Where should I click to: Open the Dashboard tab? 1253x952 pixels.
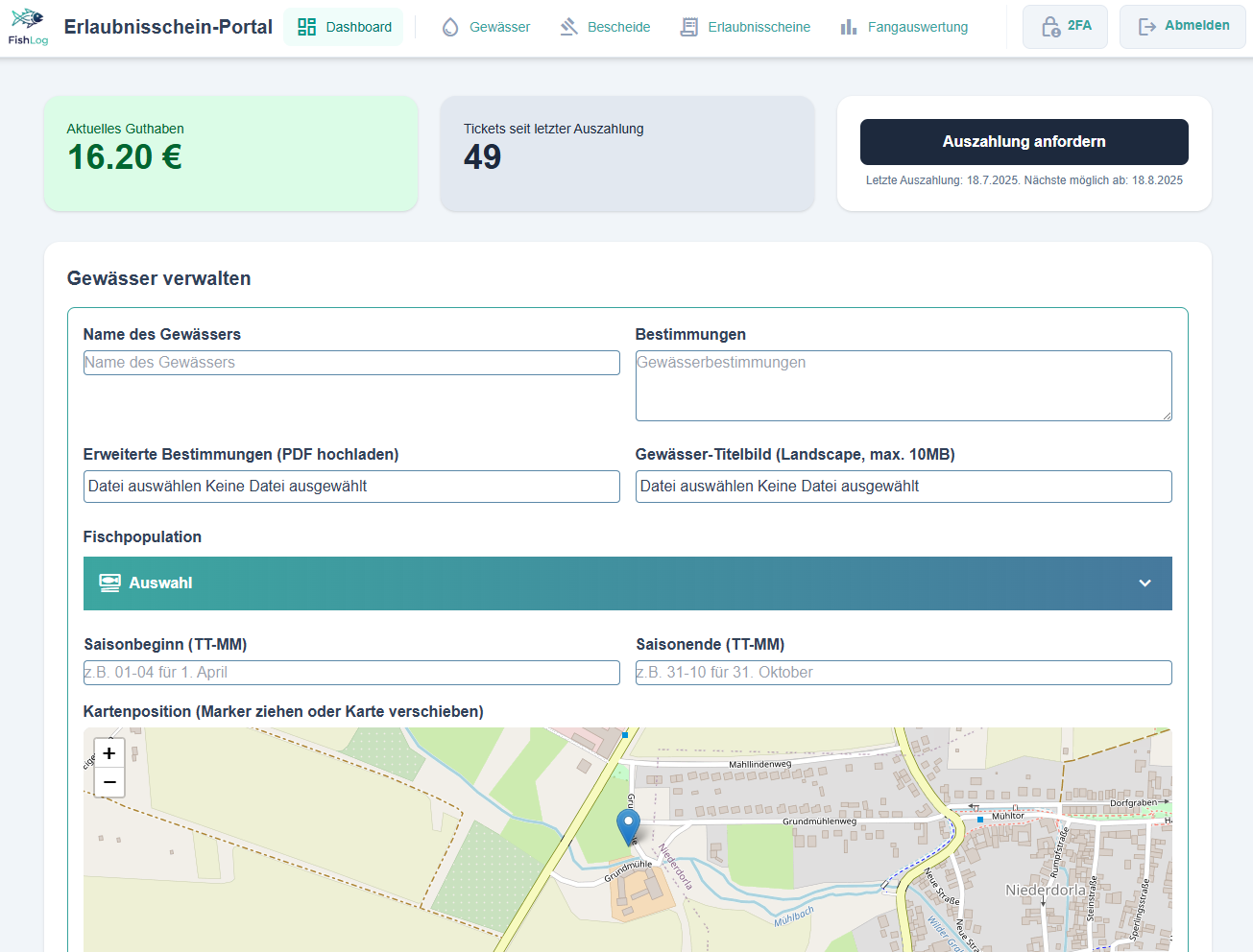coord(344,27)
